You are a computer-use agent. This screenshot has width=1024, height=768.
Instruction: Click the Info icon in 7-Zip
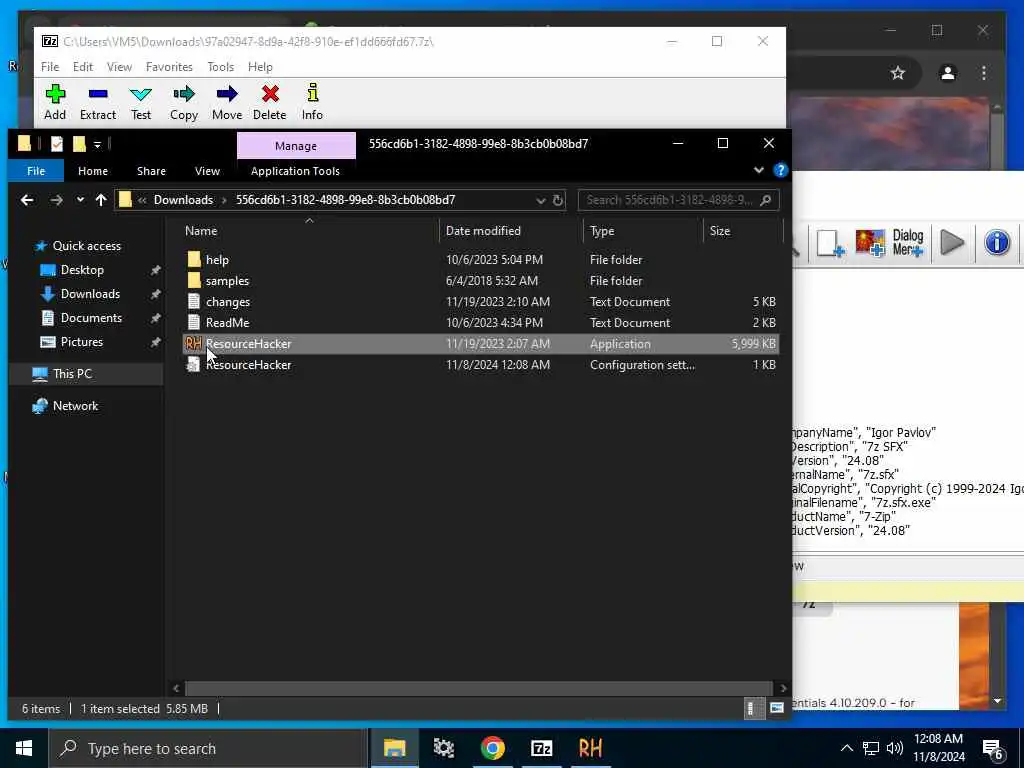[312, 102]
